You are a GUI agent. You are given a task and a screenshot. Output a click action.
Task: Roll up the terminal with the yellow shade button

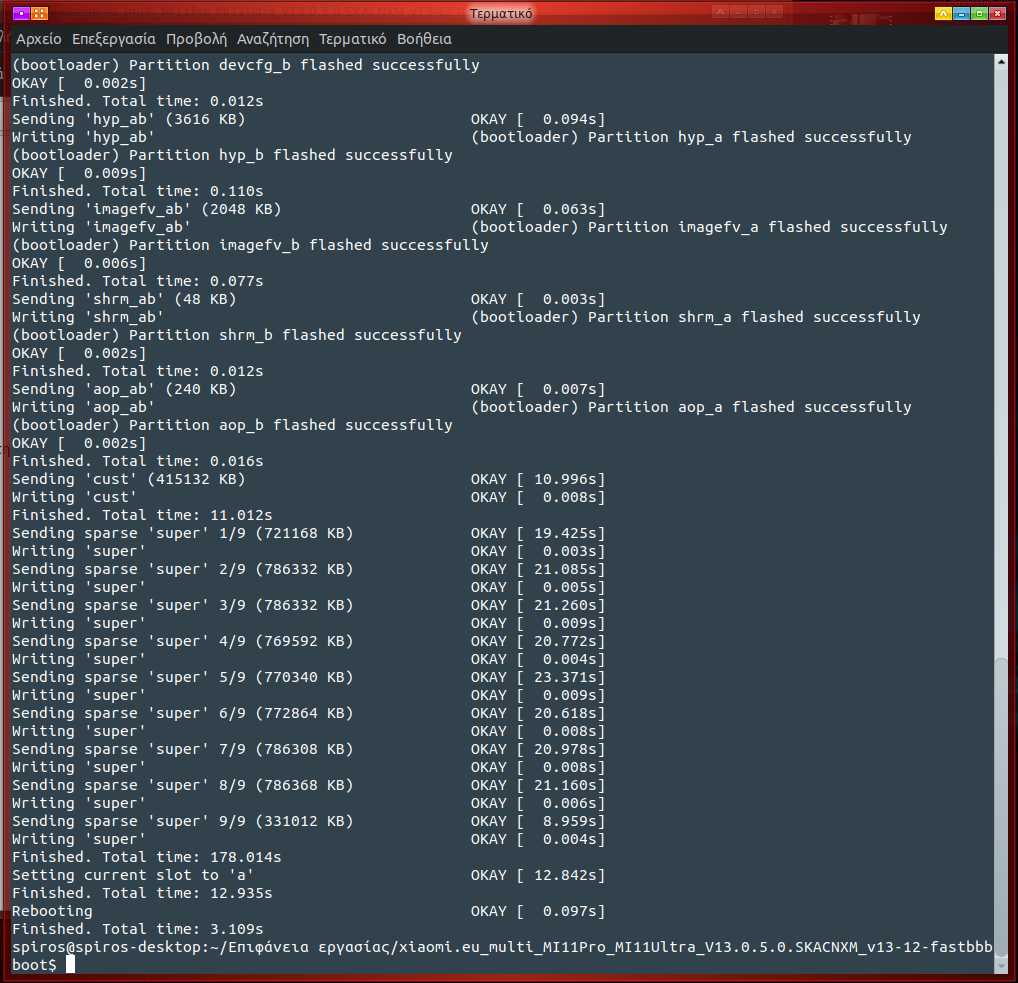[943, 14]
